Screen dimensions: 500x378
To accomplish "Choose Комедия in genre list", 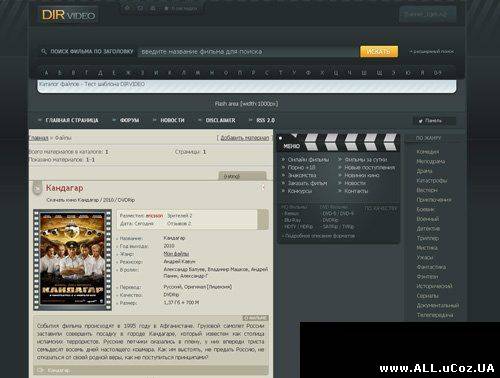I will [x=428, y=152].
